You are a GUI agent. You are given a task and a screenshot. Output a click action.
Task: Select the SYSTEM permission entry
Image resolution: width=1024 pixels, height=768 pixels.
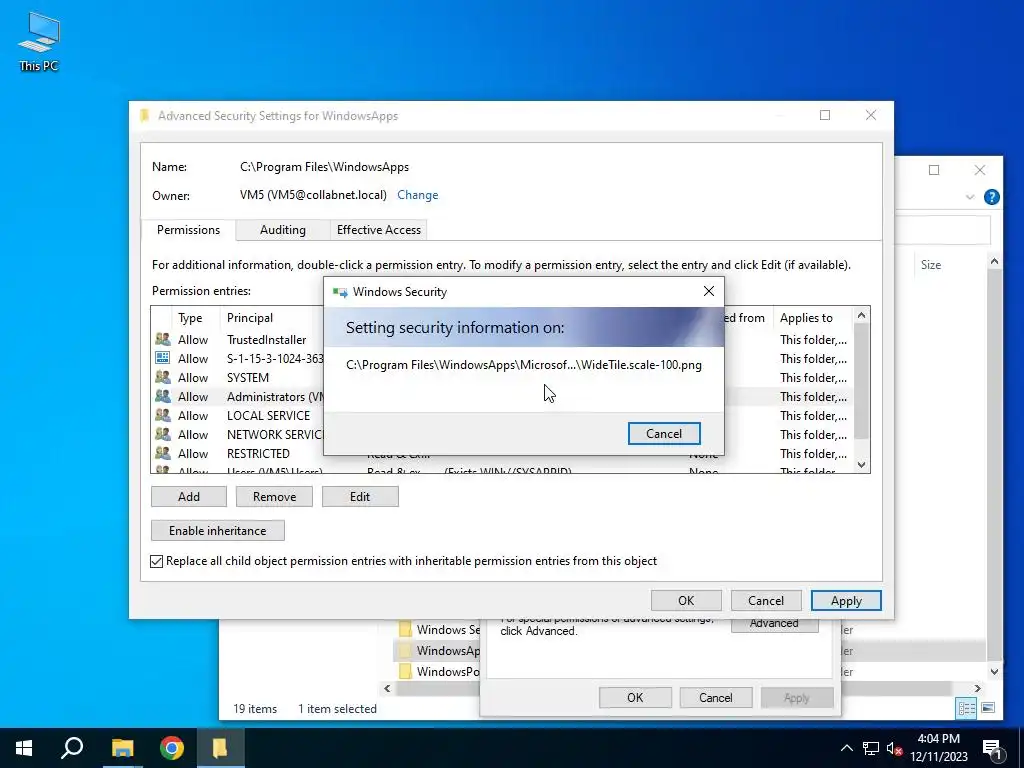point(502,377)
